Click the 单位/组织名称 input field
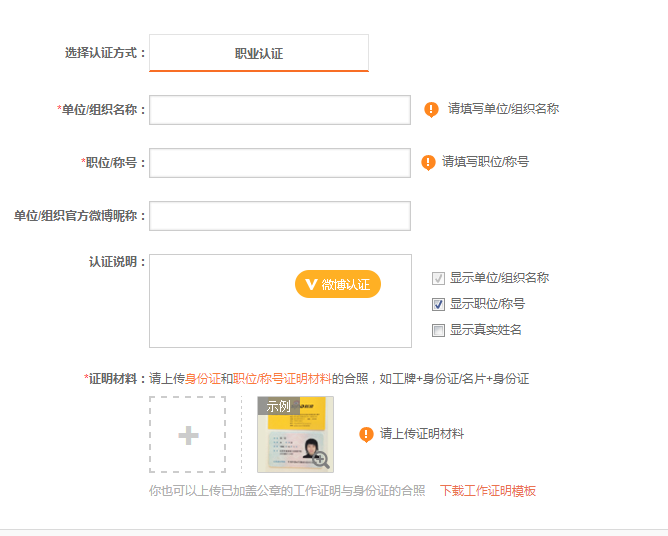668x536 pixels. [280, 110]
